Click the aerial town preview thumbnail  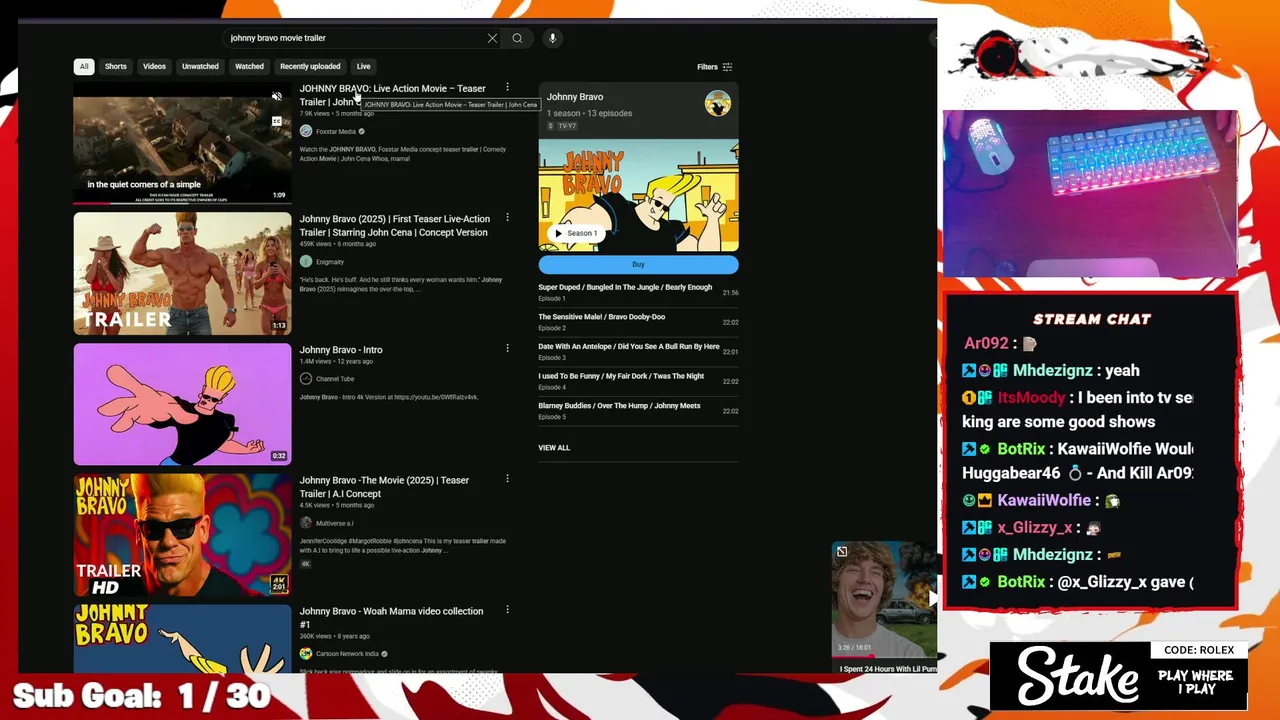click(x=182, y=142)
